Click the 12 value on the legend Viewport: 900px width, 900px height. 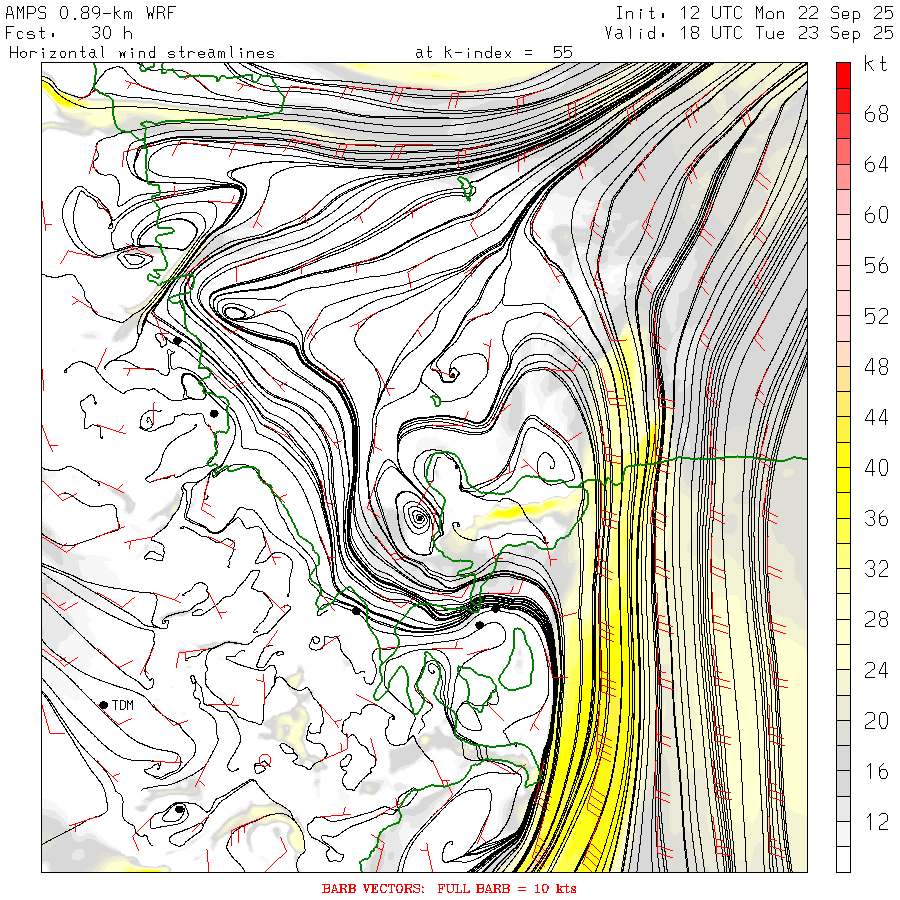pyautogui.click(x=876, y=822)
